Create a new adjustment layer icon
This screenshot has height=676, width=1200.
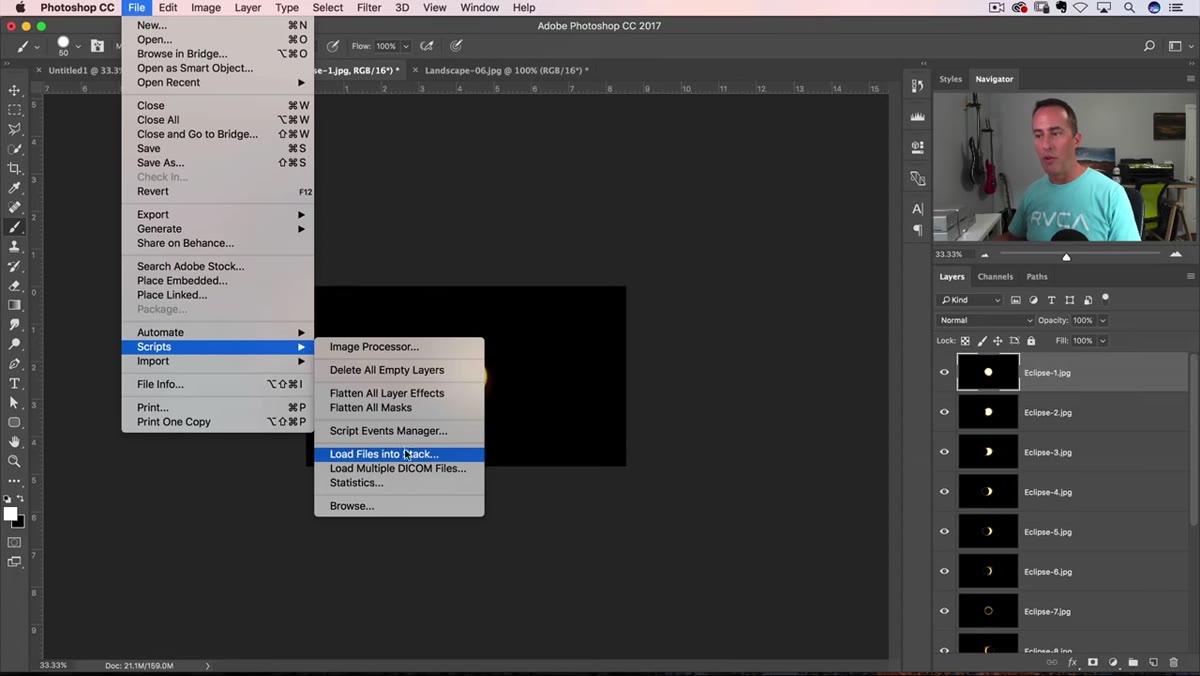coord(1113,662)
